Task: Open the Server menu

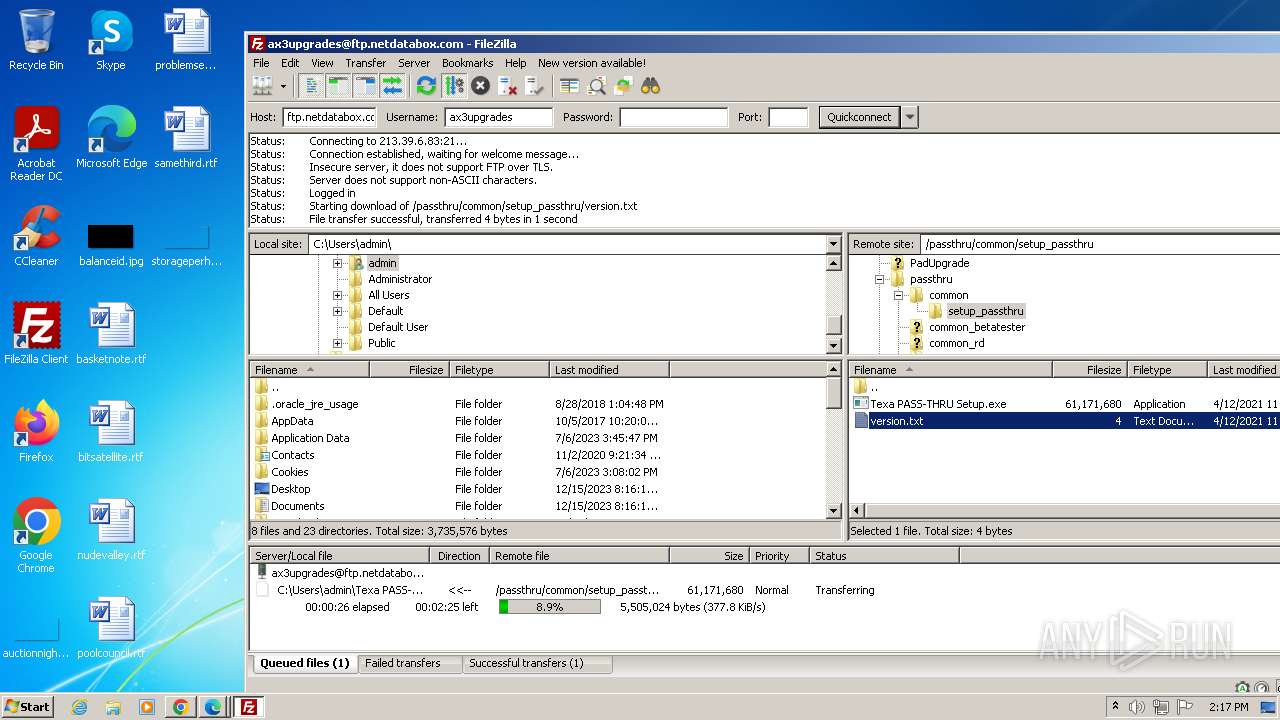Action: (414, 63)
